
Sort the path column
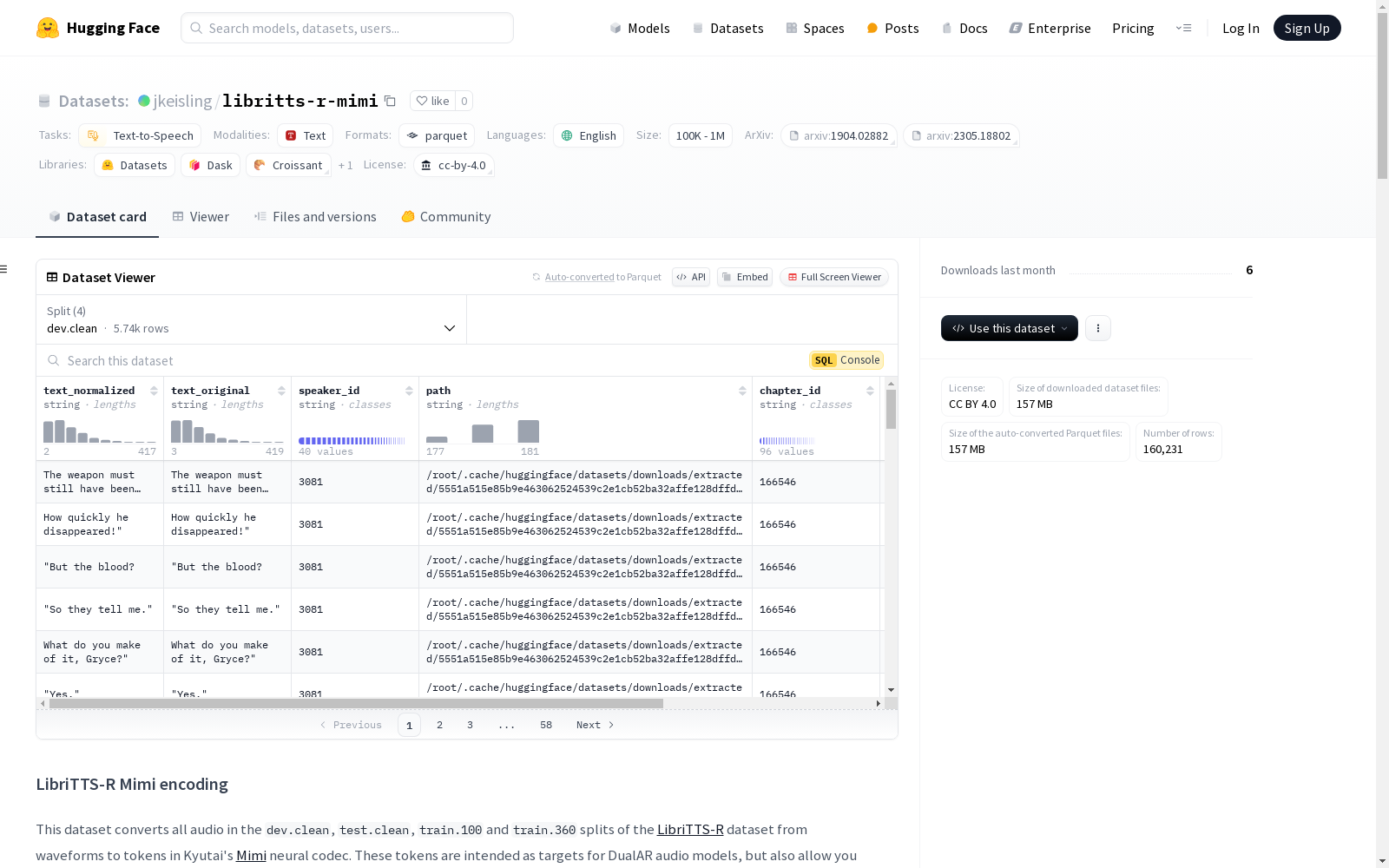point(742,391)
